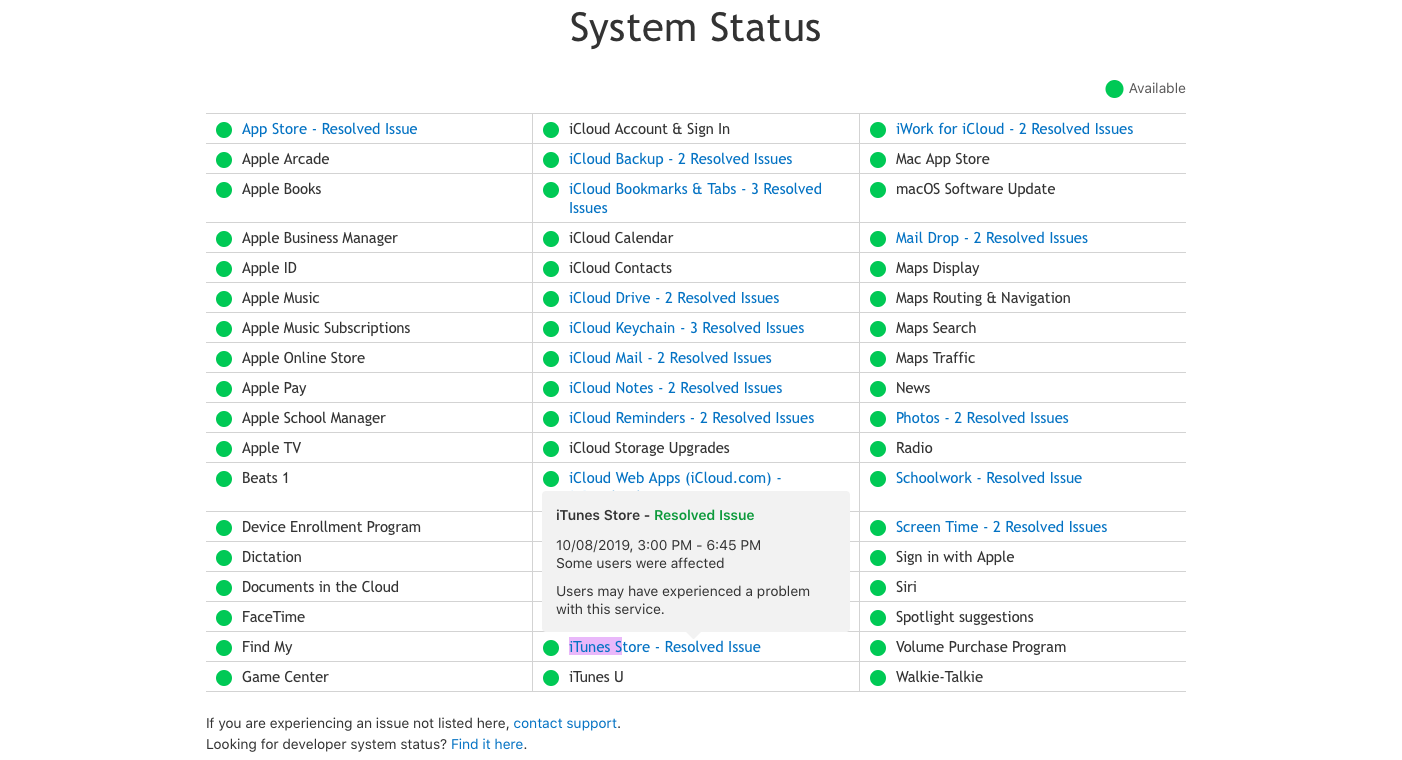This screenshot has width=1402, height=760.
Task: Click the System Status page heading
Action: point(695,27)
